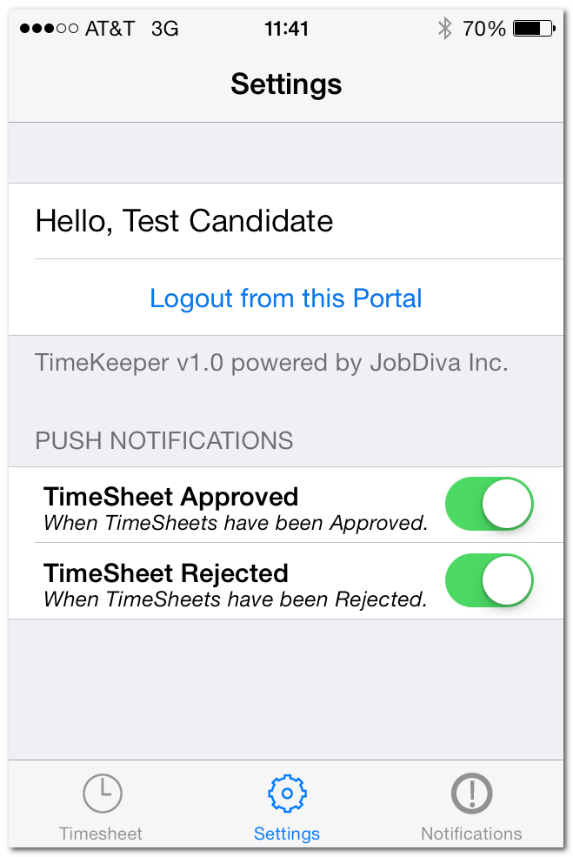Disable TimeSheet Approved notifications switch

tap(489, 504)
